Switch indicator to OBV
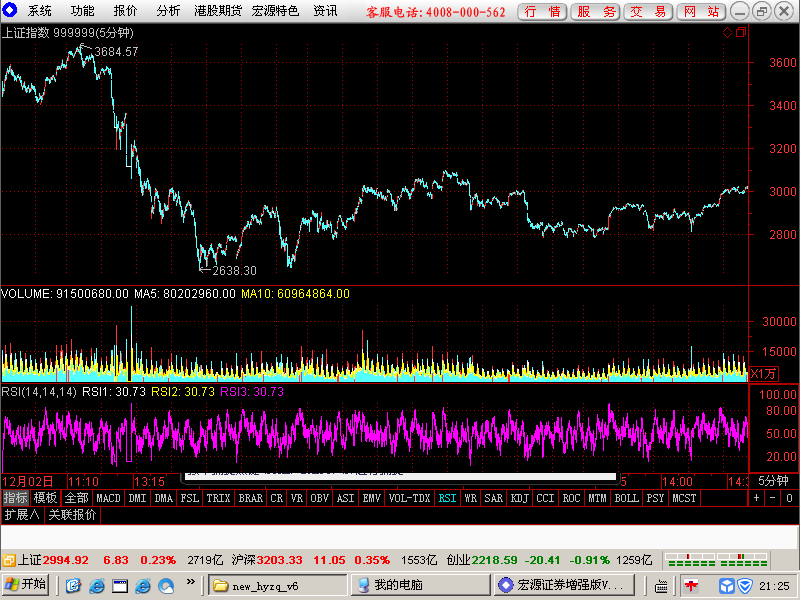Viewport: 800px width, 600px height. click(319, 498)
